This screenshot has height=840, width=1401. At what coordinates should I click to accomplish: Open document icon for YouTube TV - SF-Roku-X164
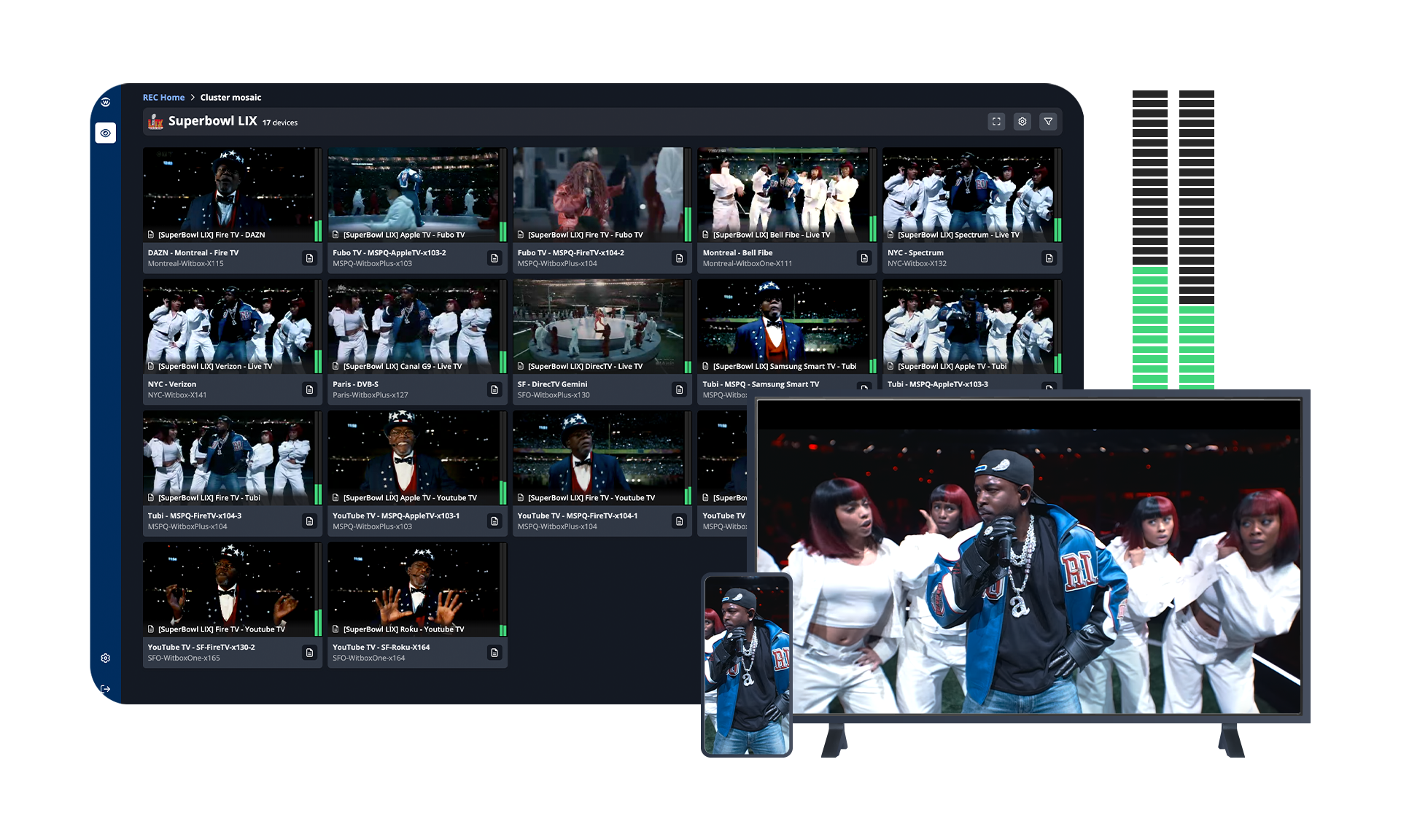click(494, 653)
